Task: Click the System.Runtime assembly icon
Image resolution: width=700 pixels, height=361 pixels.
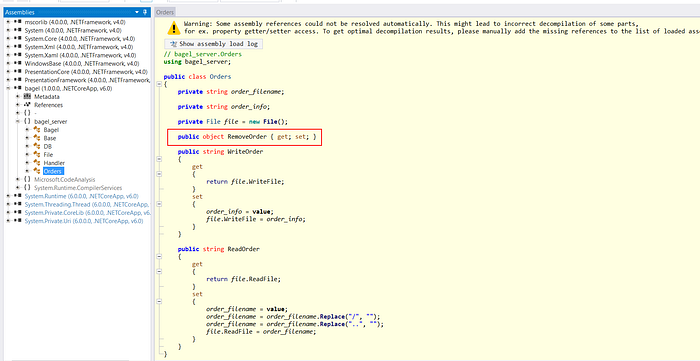Action: coord(18,196)
